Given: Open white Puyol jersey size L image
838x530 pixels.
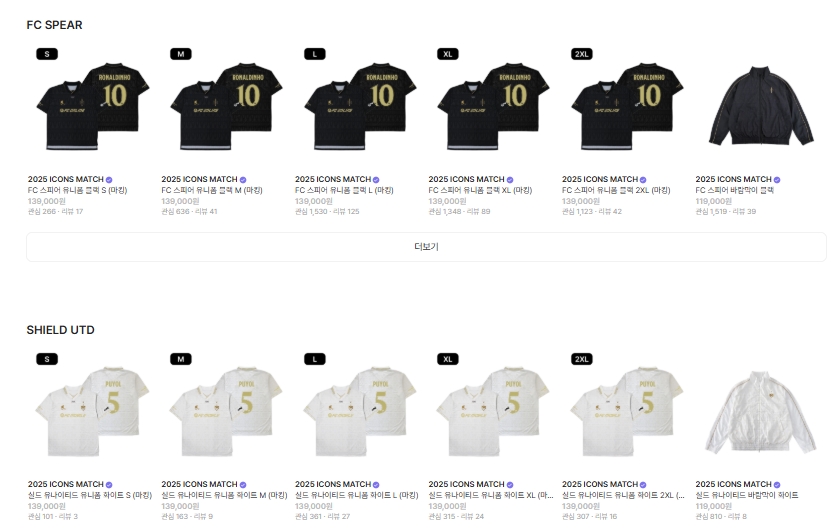Looking at the screenshot, I should (x=360, y=411).
